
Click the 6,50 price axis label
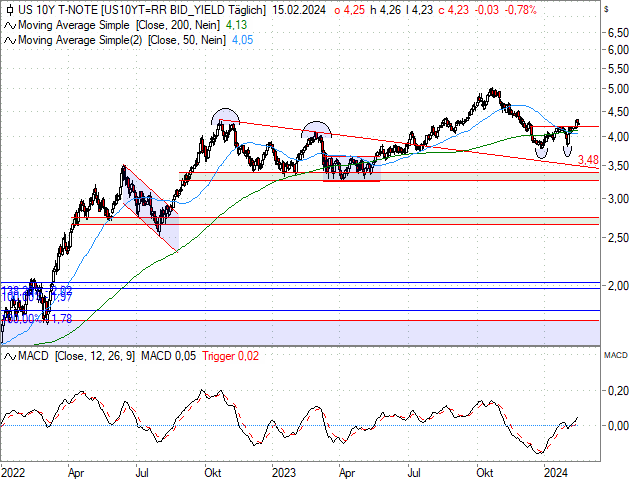618,33
